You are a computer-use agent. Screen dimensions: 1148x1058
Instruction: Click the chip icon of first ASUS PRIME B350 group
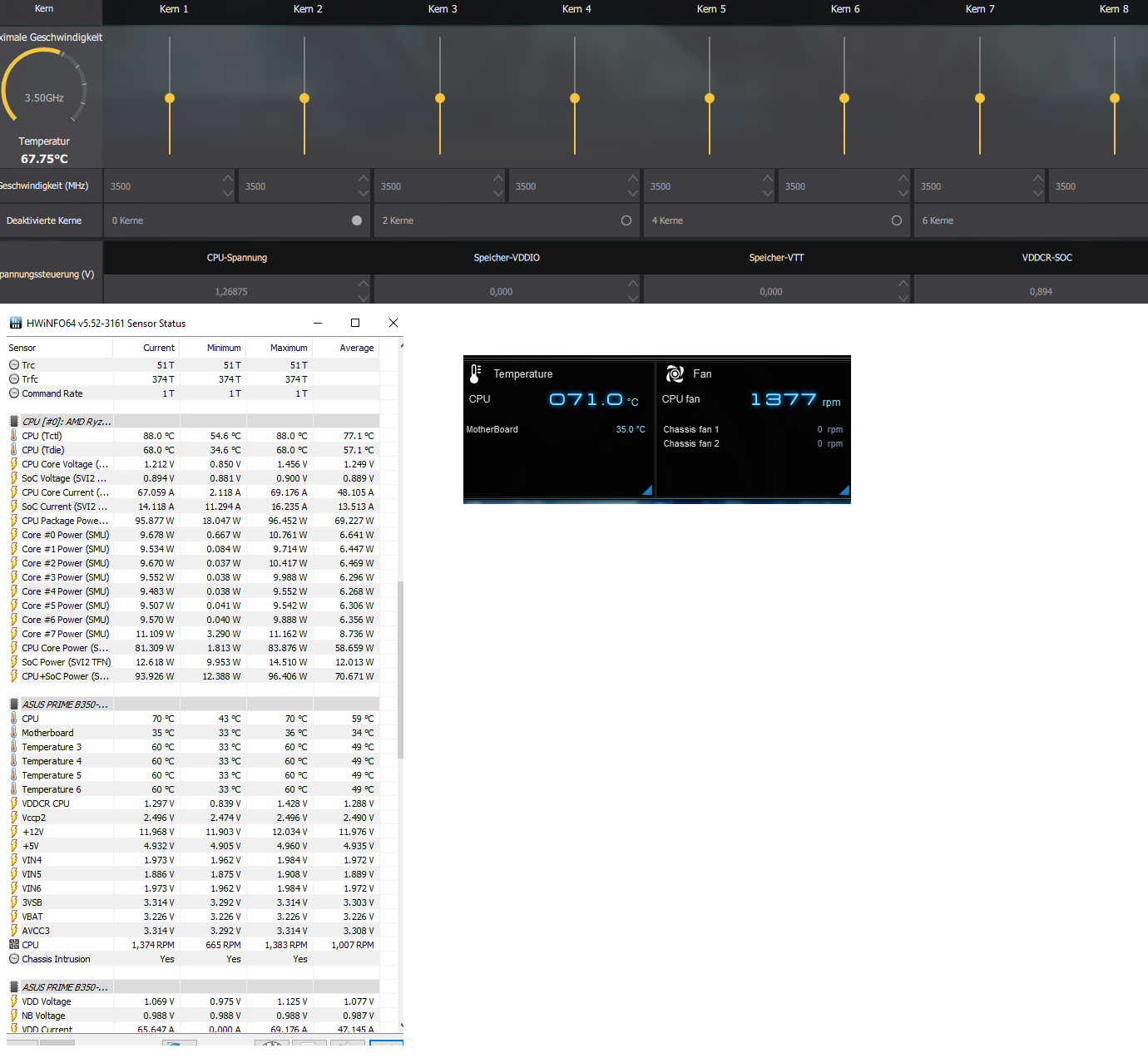tap(14, 705)
